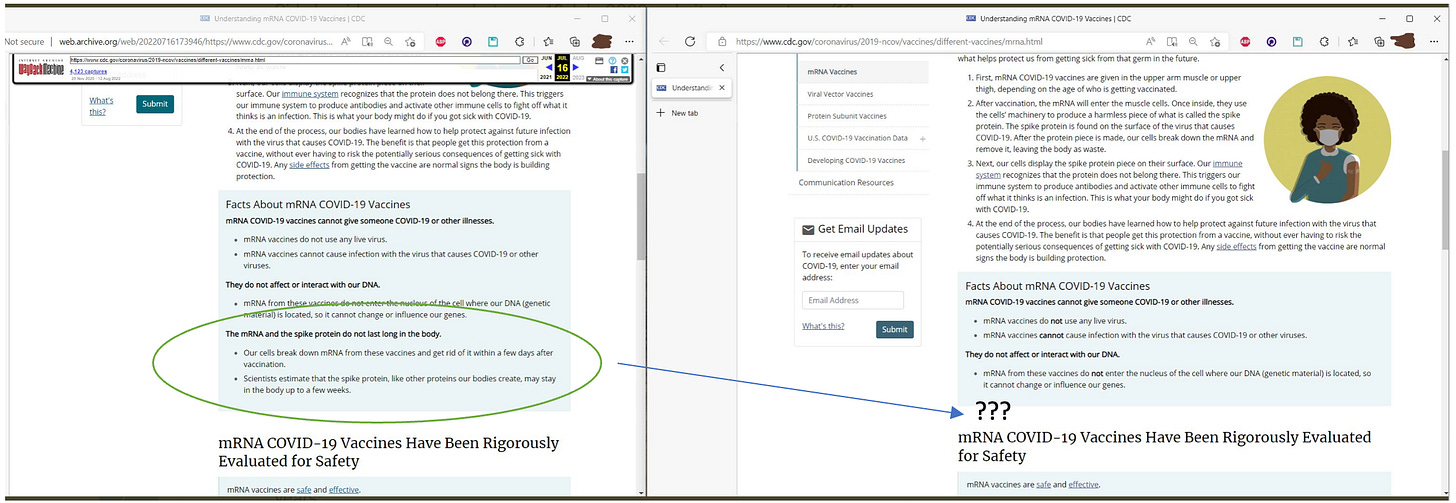
Task: Open the 4,123 captures link
Action: click(88, 71)
